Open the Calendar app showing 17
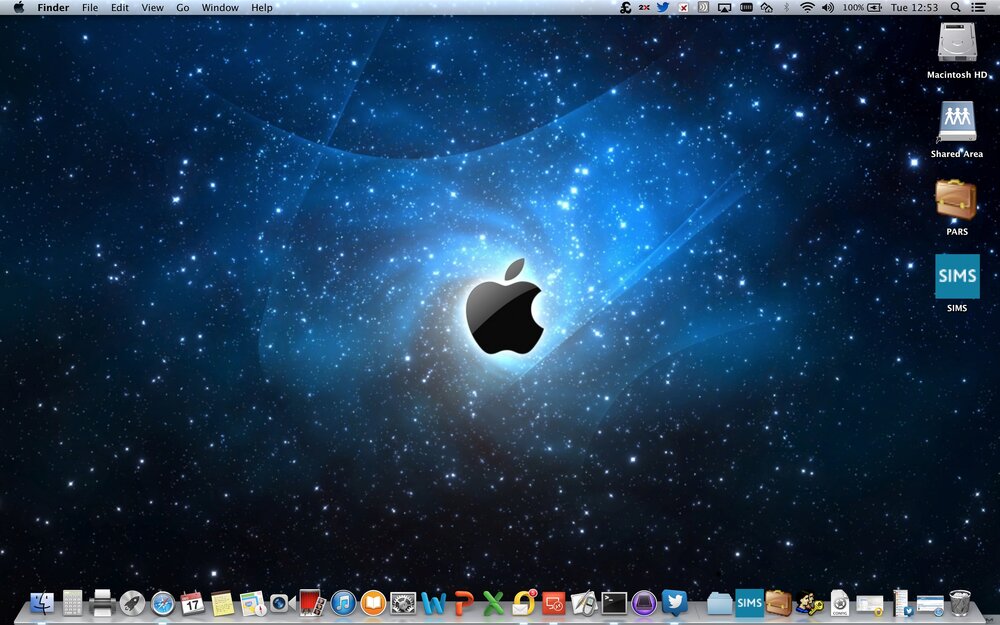Viewport: 1000px width, 625px height. coord(192,603)
